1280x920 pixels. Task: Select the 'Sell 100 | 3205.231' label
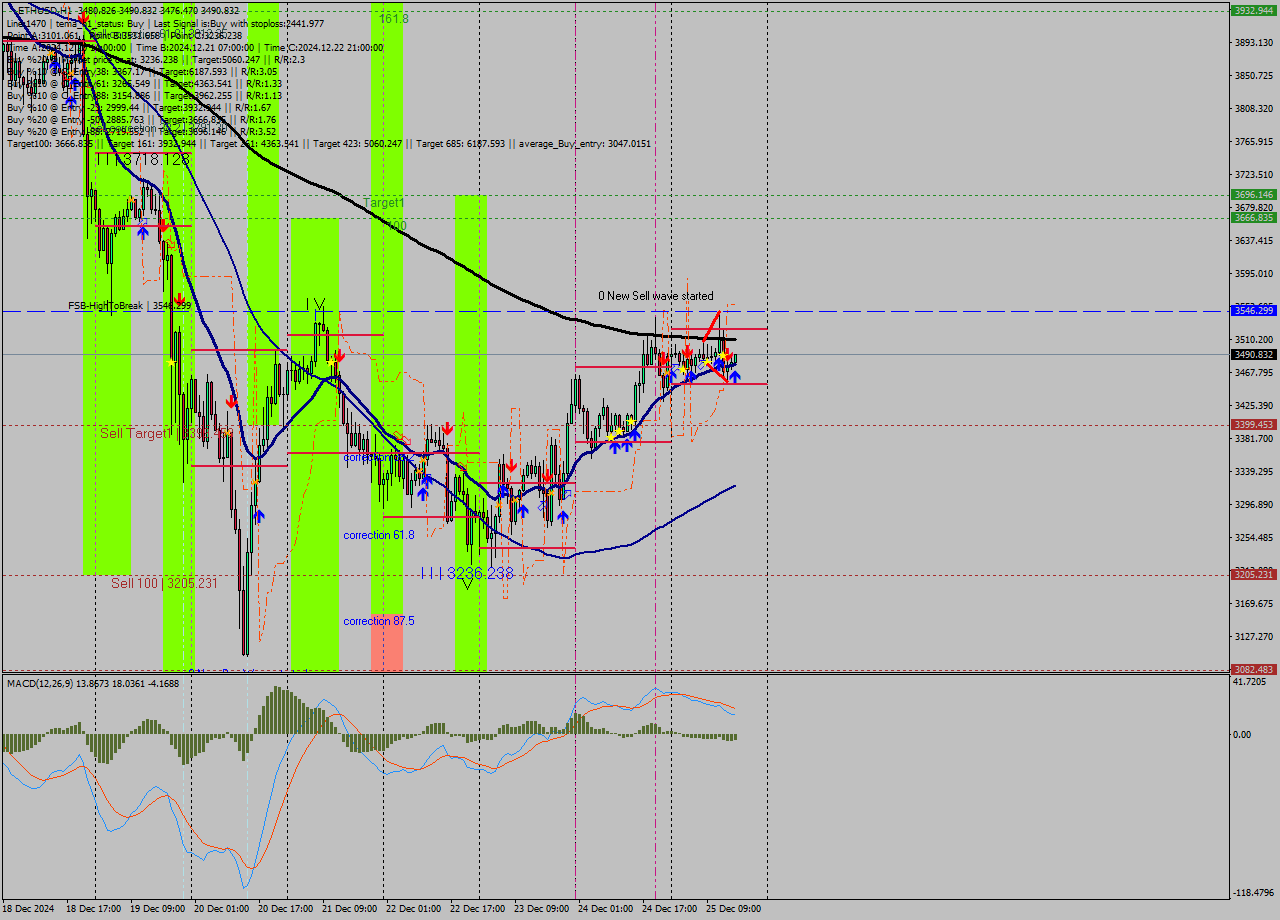tap(164, 583)
